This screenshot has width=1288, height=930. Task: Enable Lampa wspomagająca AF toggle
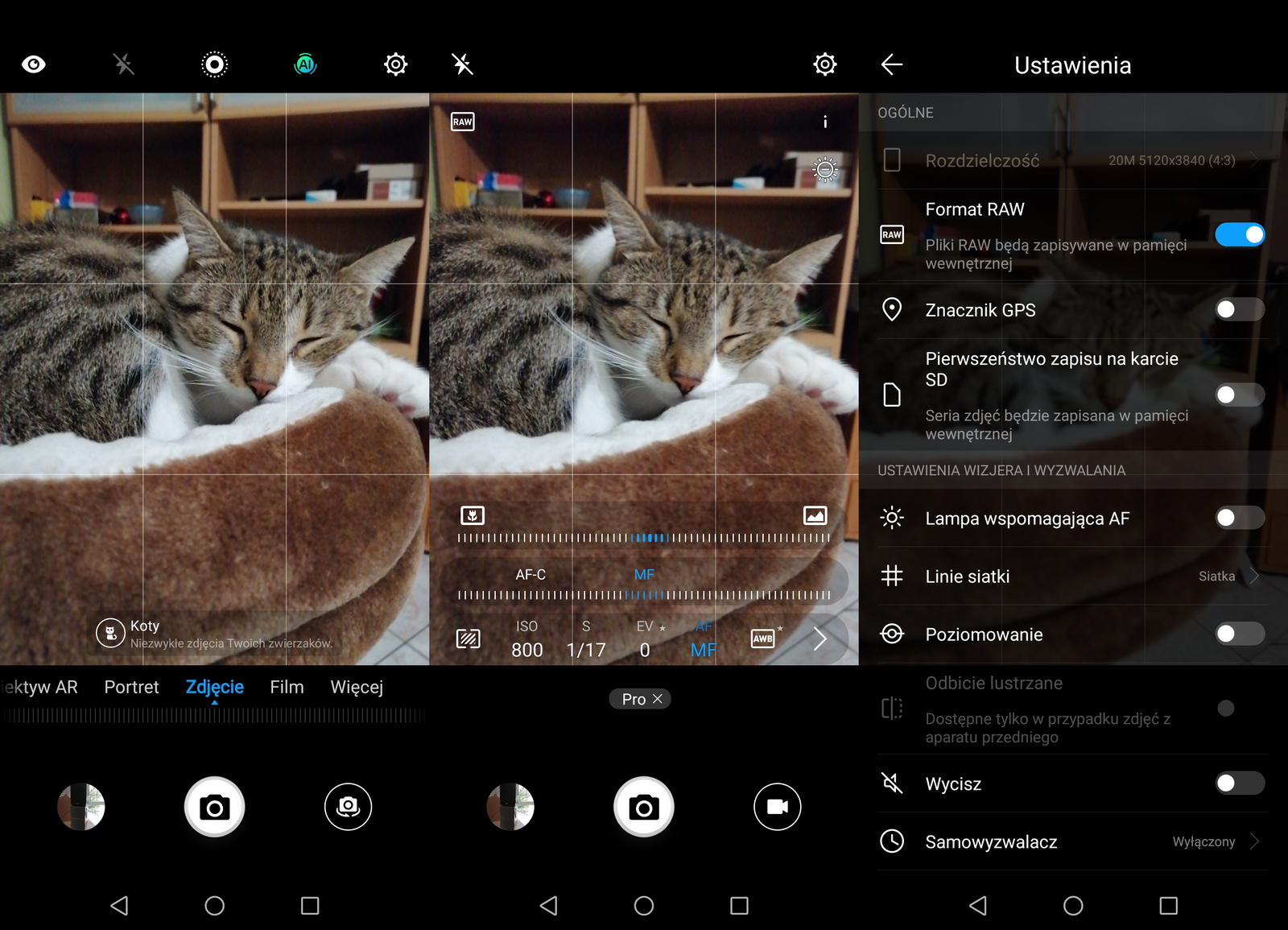coord(1240,518)
